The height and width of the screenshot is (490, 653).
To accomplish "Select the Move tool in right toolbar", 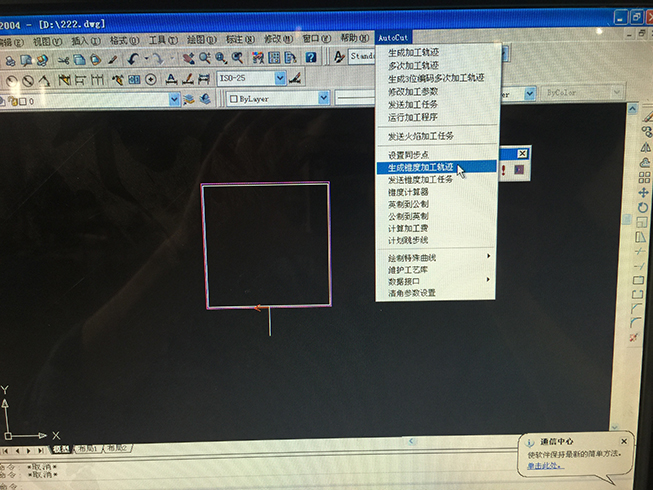I will (x=643, y=192).
